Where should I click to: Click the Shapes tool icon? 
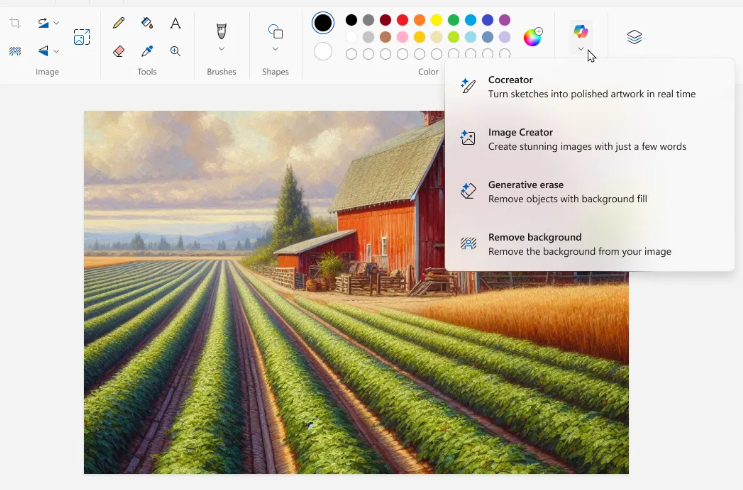tap(275, 32)
